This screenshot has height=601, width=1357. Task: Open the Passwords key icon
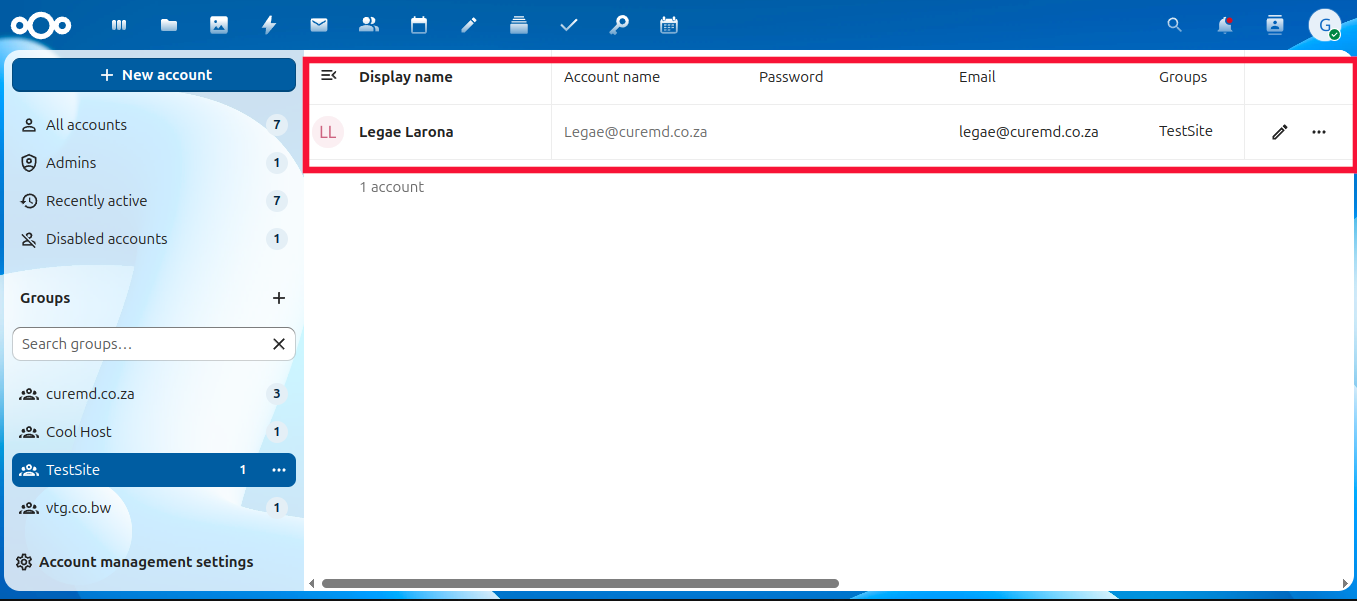coord(619,25)
